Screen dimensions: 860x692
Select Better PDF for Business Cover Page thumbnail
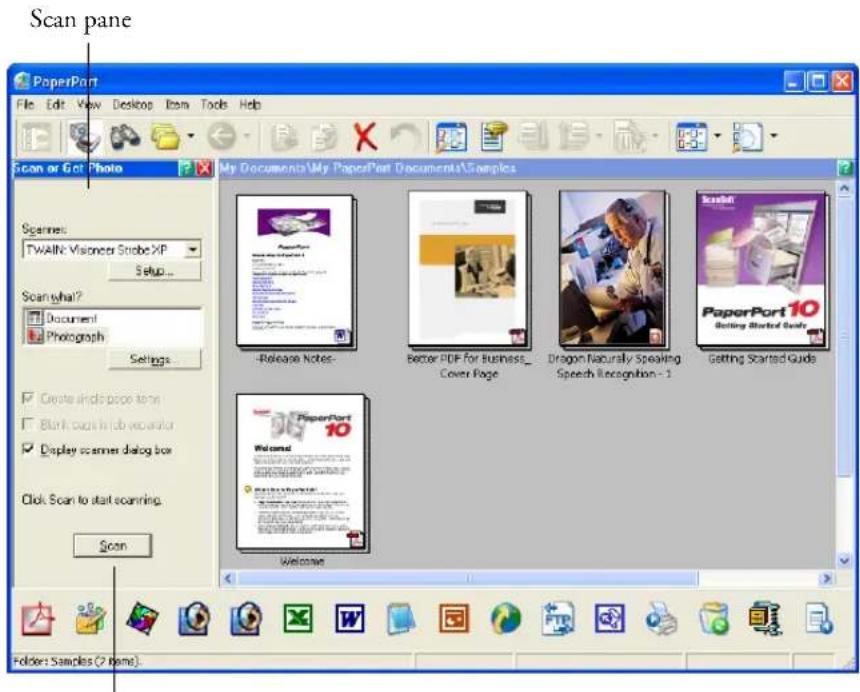tap(469, 269)
